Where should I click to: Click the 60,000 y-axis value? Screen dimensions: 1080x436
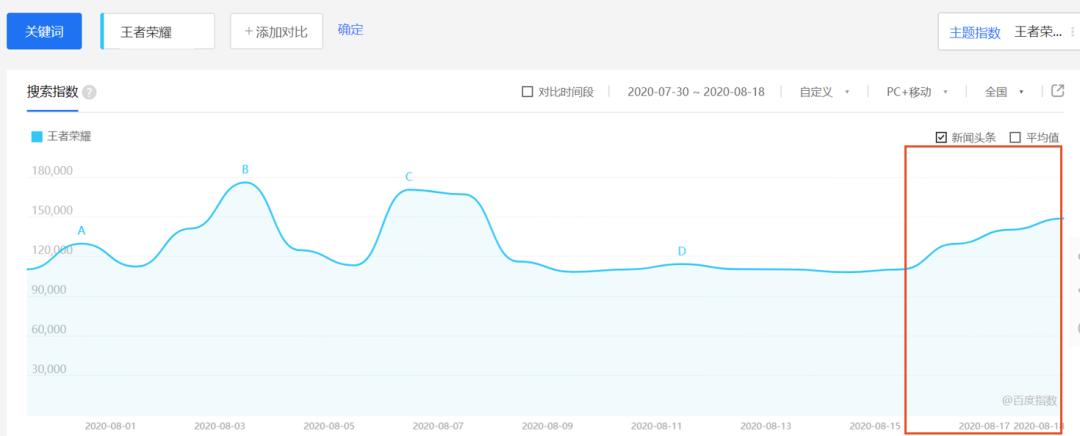49,329
